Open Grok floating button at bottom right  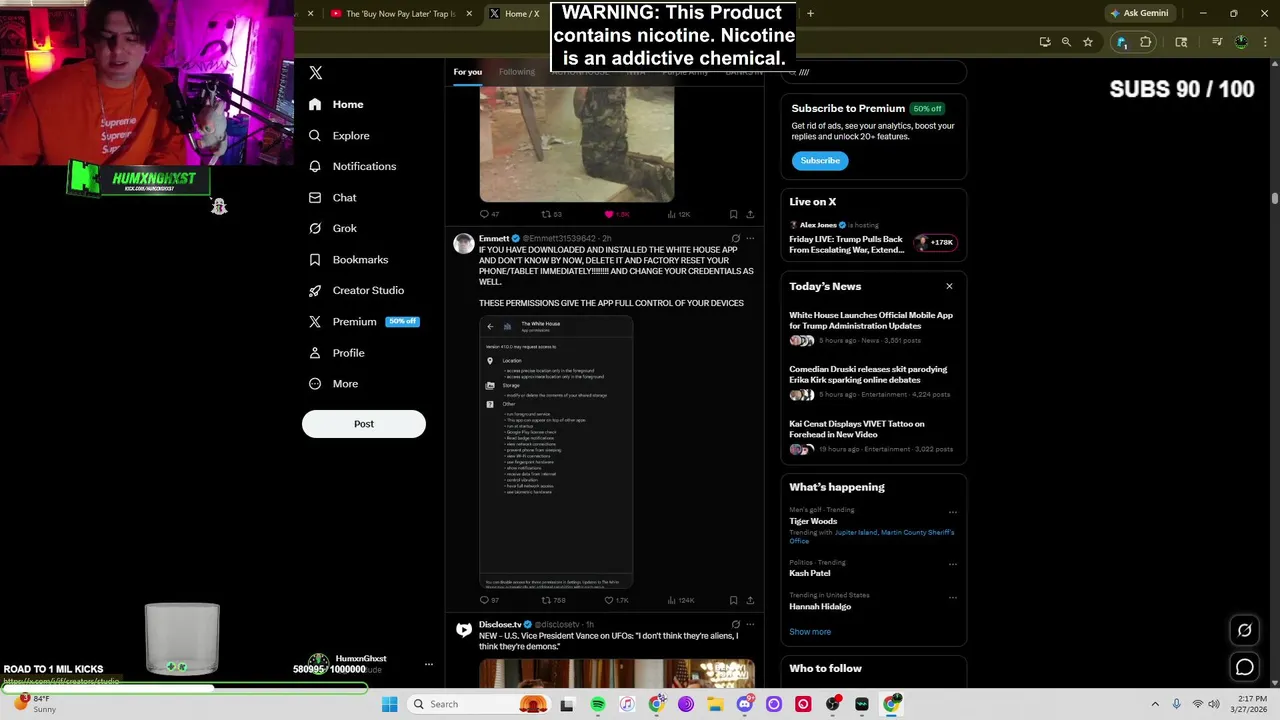click(1245, 630)
